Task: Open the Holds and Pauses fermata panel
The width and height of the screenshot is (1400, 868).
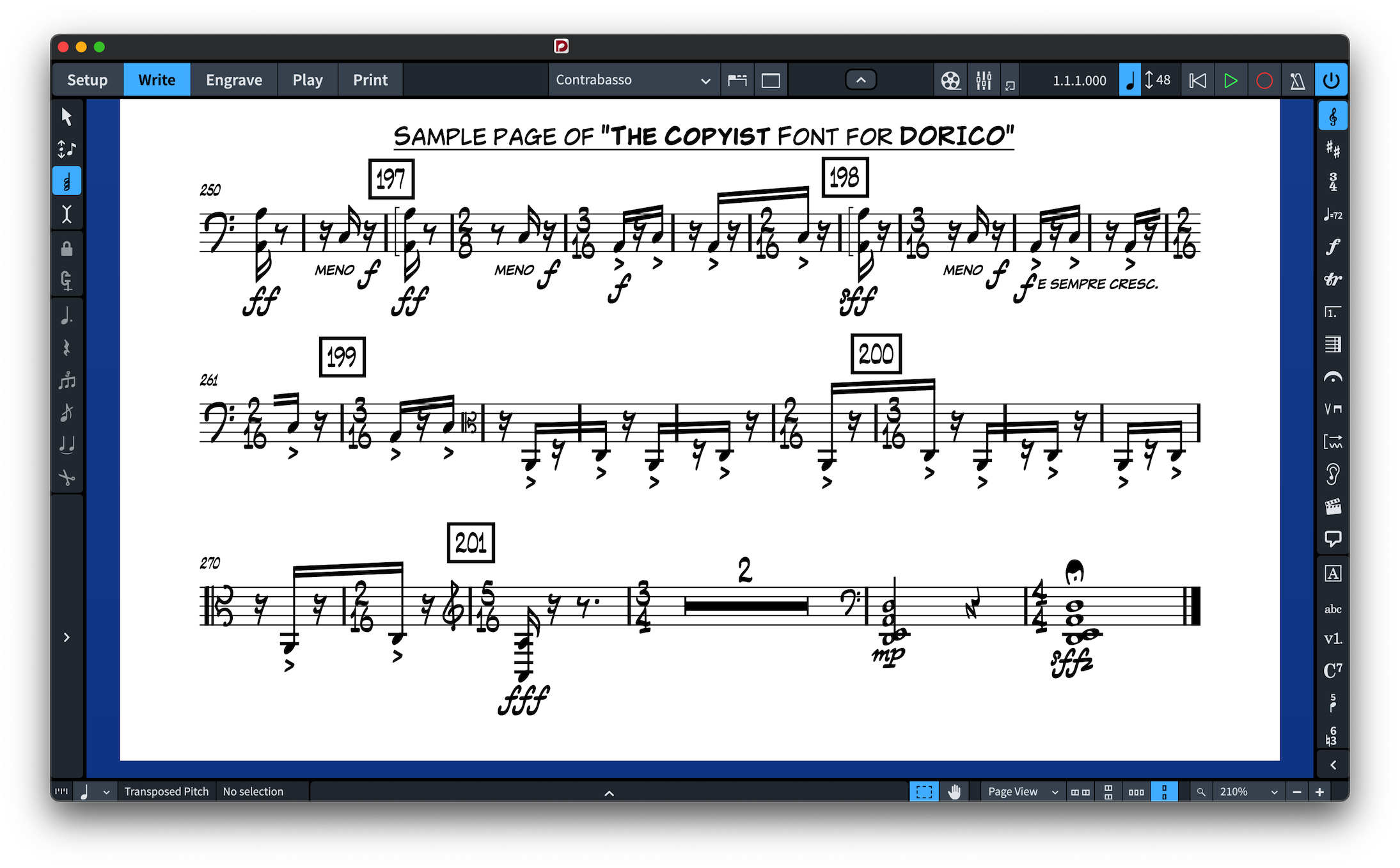Action: pos(1333,377)
